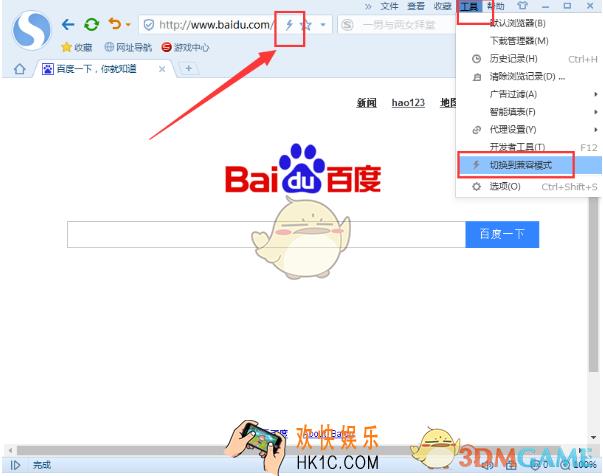Open 选项(O) settings menu item

(529, 187)
